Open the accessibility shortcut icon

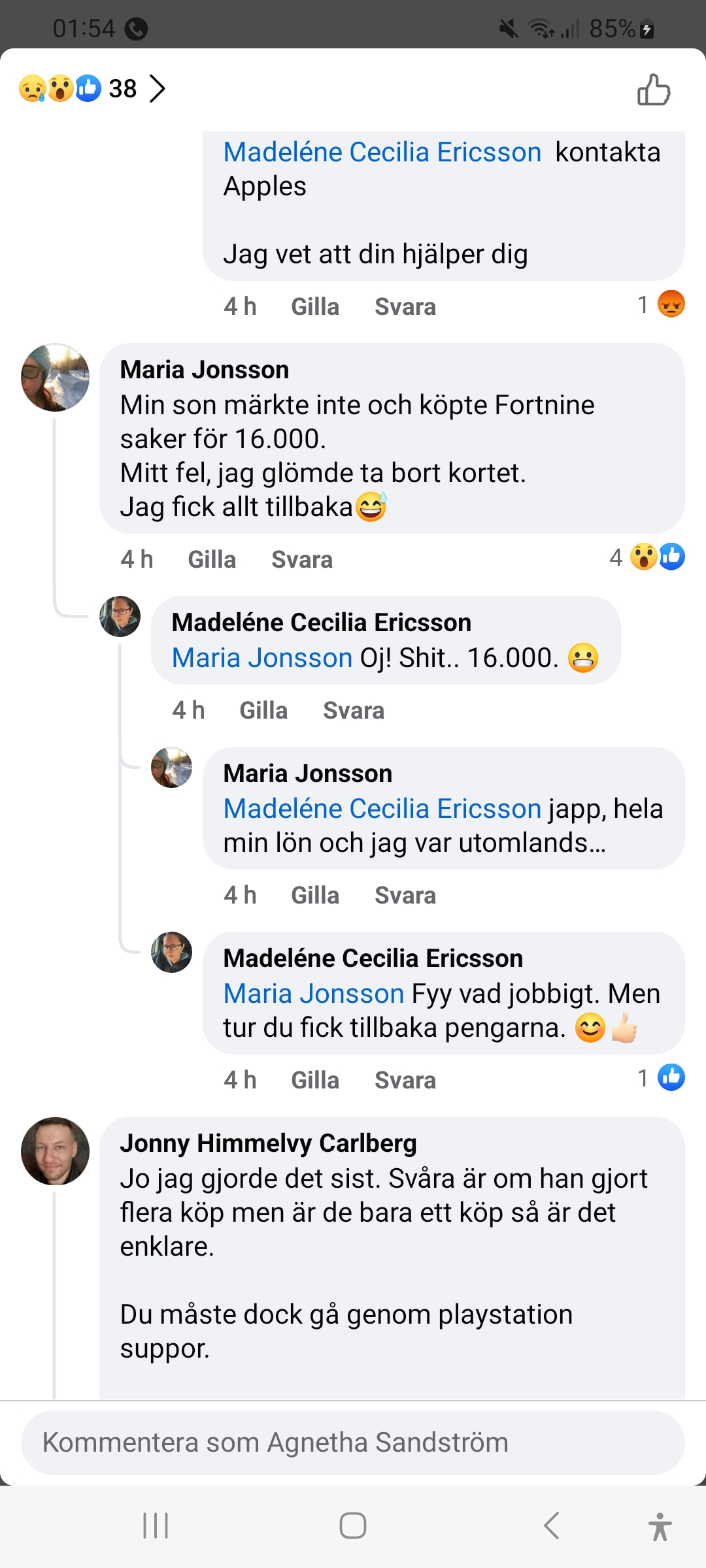[660, 1526]
